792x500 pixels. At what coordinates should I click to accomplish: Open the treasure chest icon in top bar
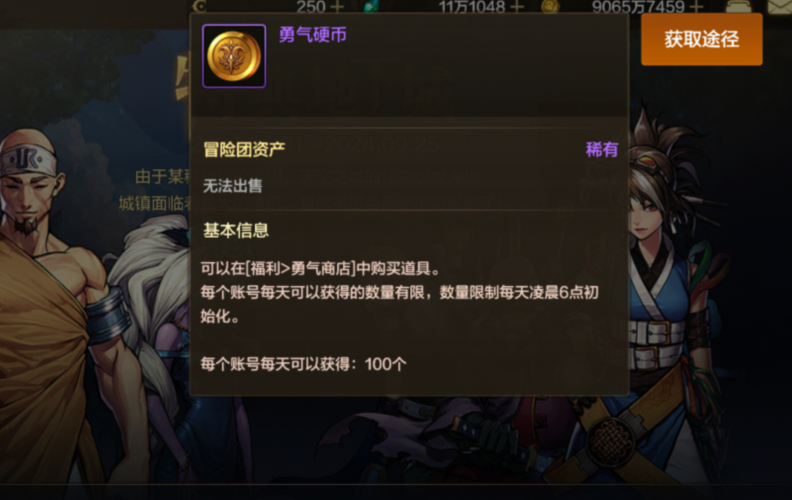(x=738, y=7)
